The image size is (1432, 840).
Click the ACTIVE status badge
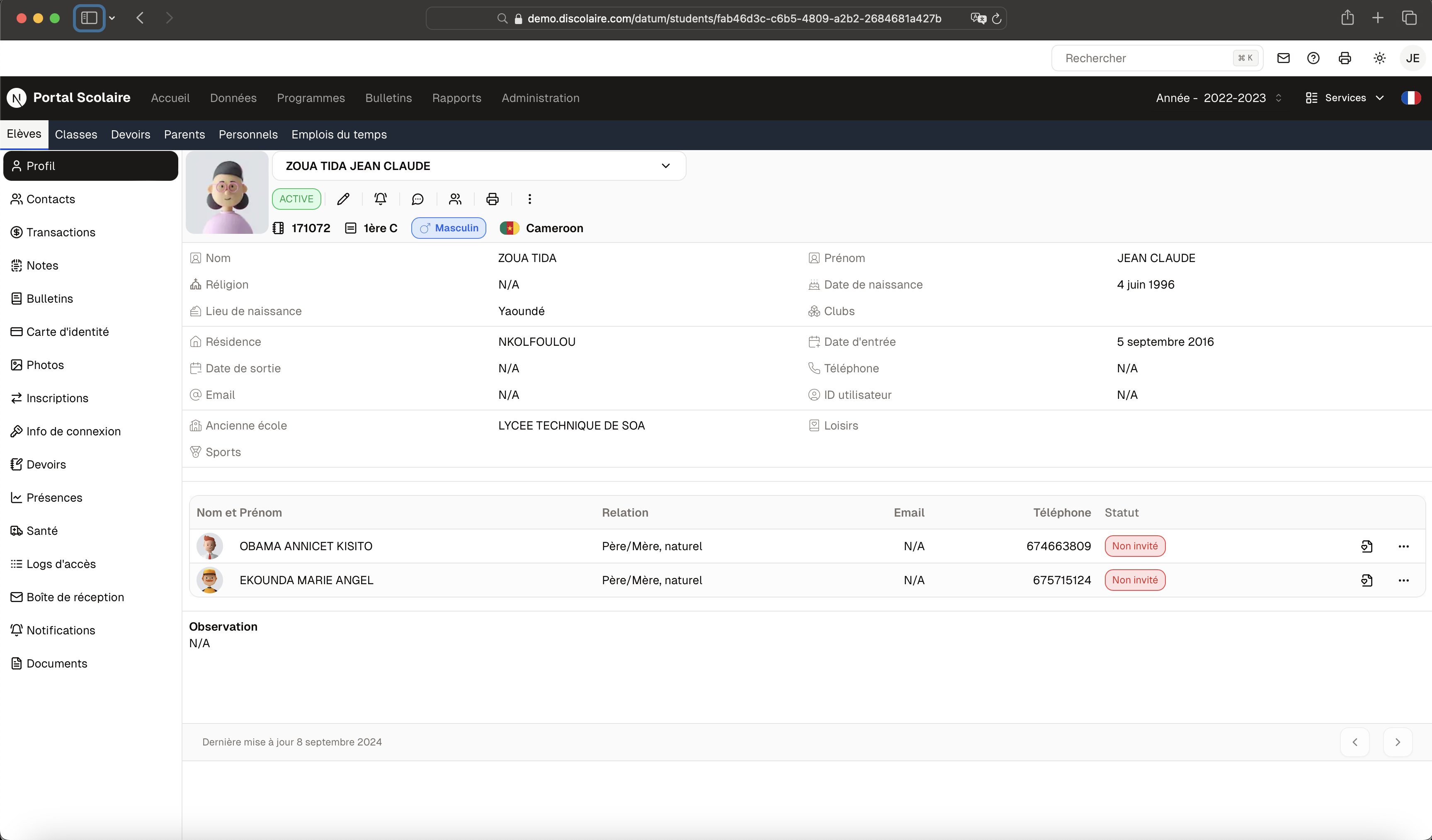click(x=296, y=199)
